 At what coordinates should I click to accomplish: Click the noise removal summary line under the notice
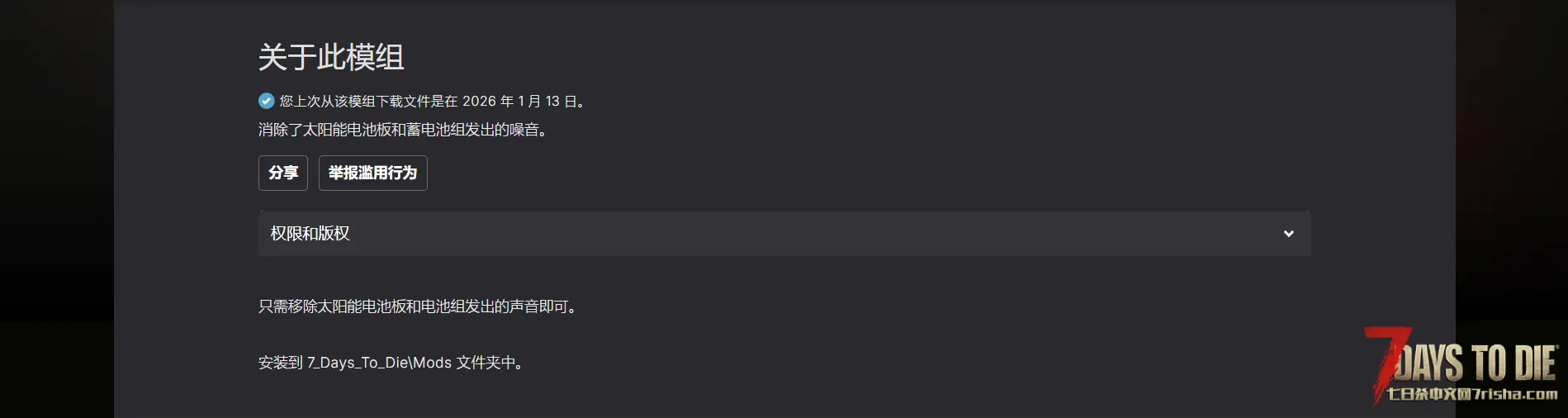403,130
